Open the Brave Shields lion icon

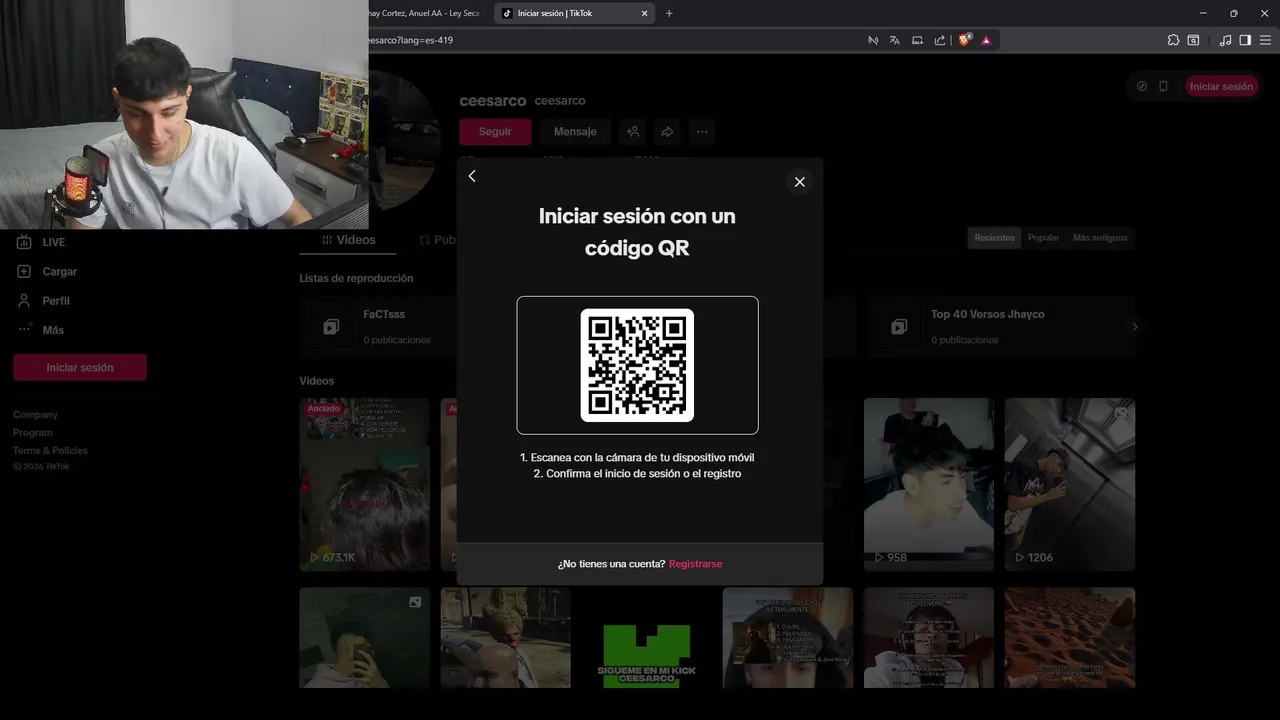tap(964, 40)
